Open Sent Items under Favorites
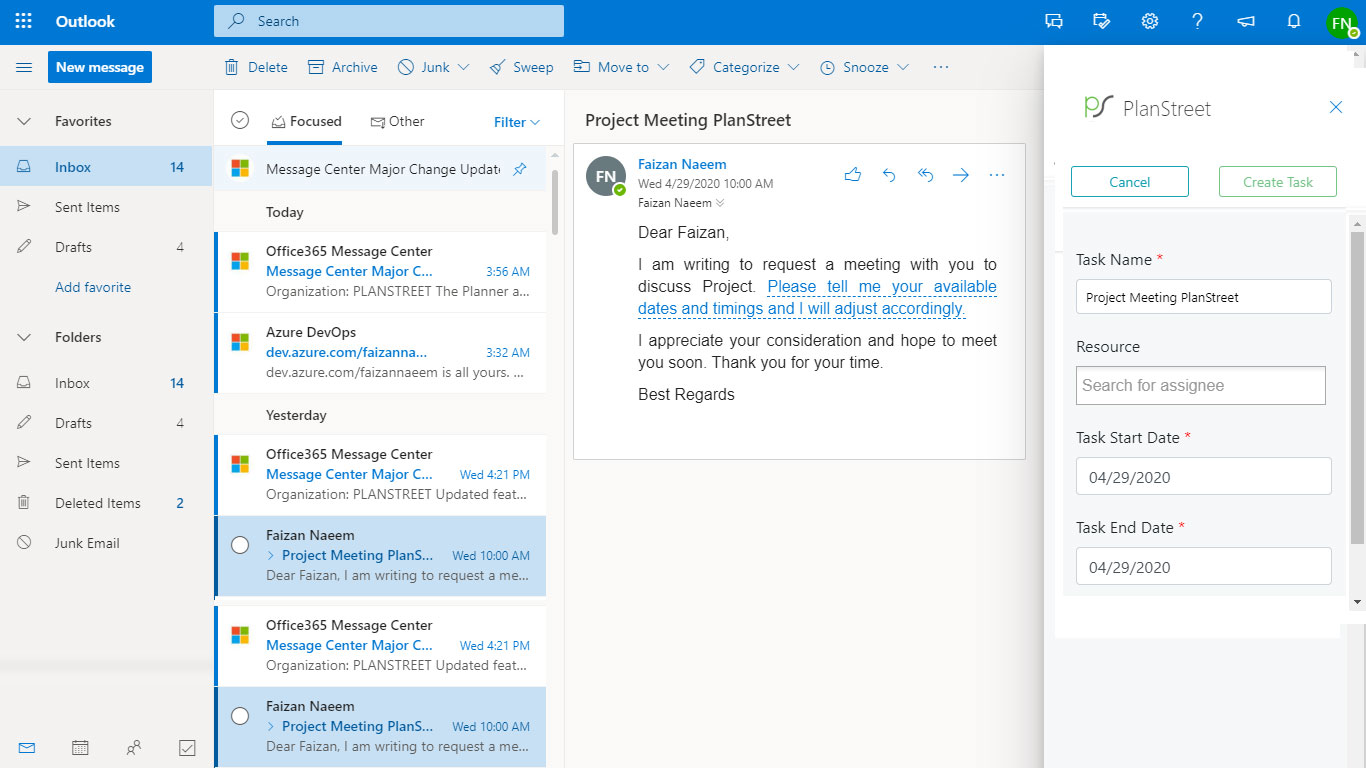The height and width of the screenshot is (768, 1366). (x=107, y=207)
